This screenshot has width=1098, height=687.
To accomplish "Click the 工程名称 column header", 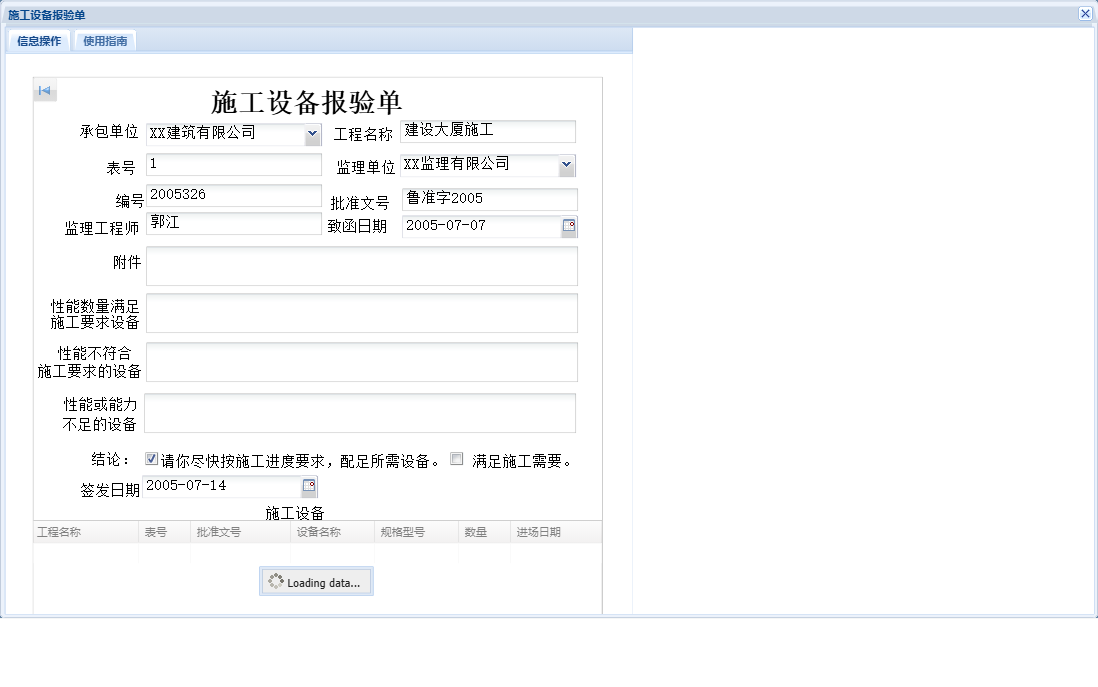I will coord(85,532).
